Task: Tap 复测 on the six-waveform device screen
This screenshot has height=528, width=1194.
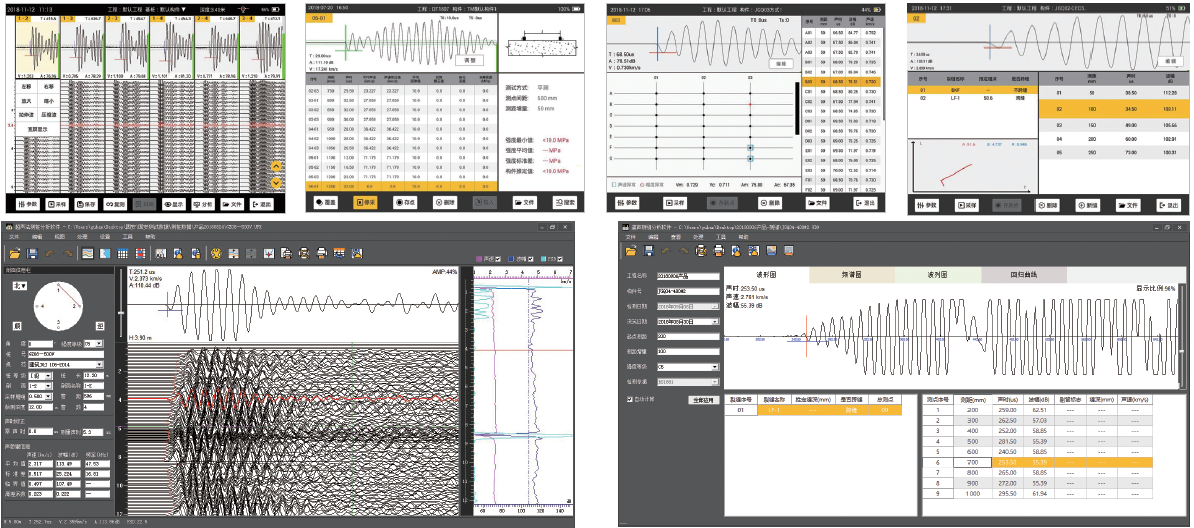Action: 117,204
